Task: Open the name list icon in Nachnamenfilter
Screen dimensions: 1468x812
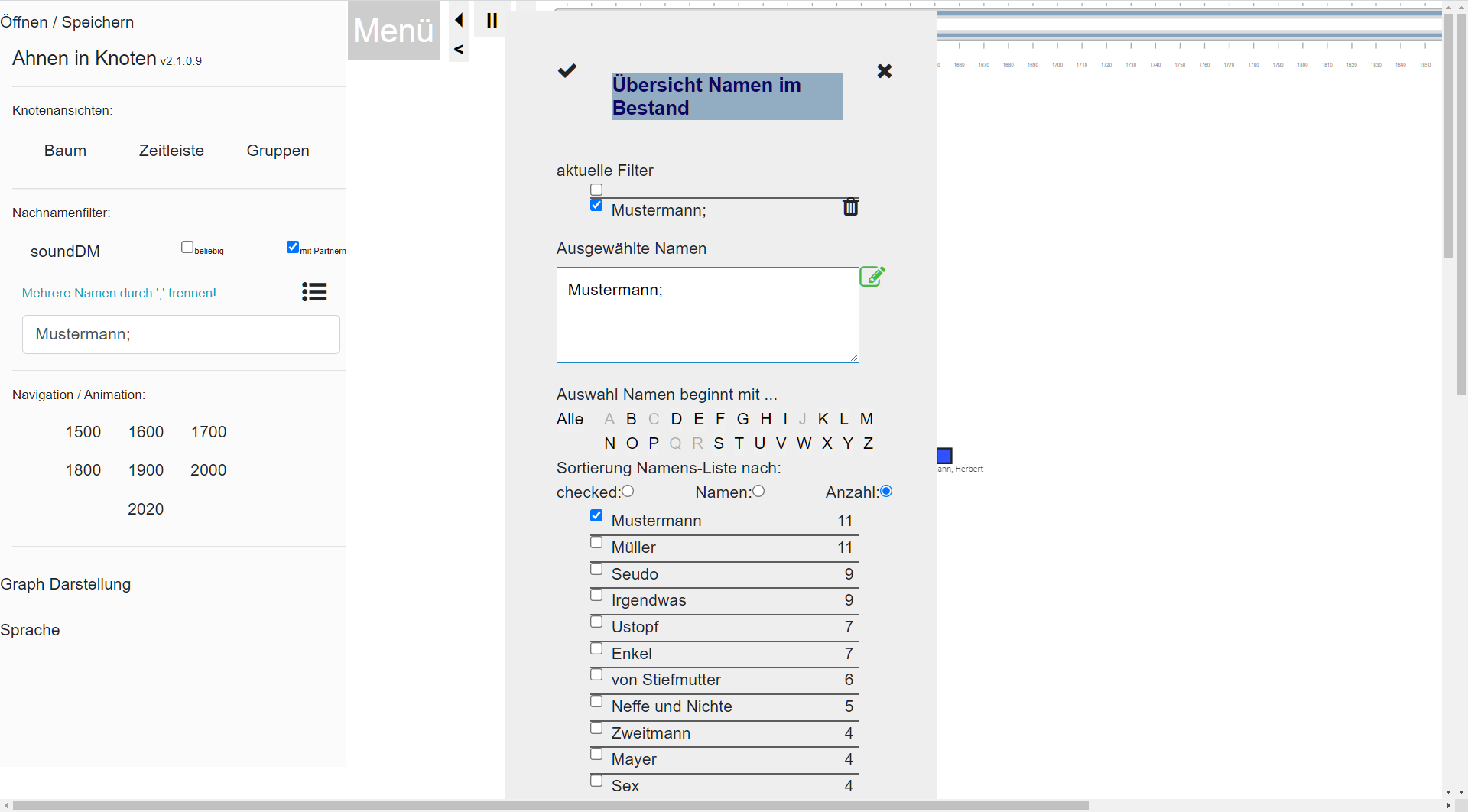Action: 314,292
